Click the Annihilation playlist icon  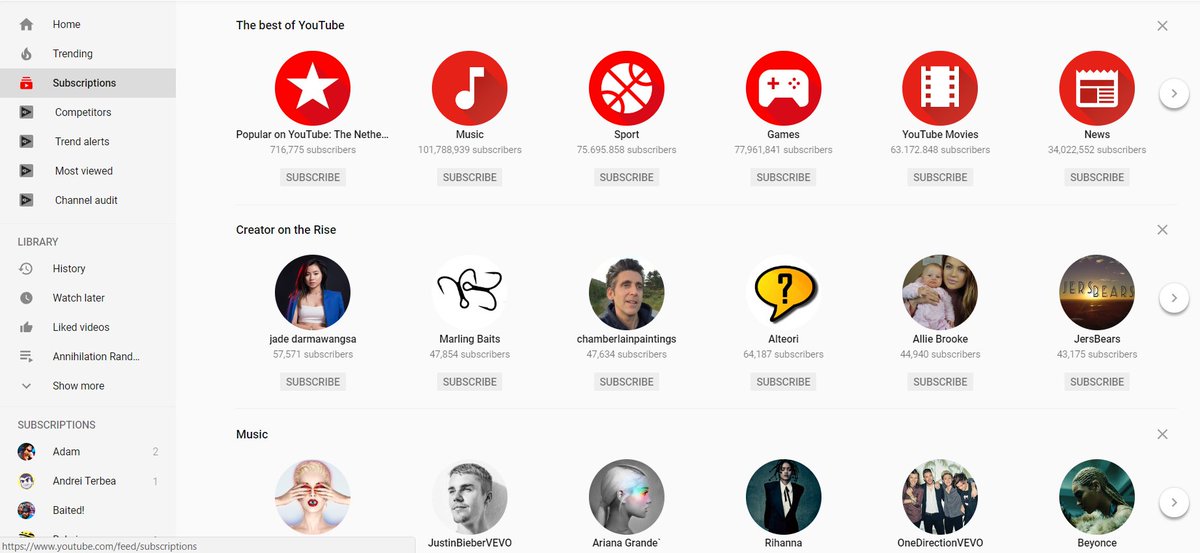point(27,357)
